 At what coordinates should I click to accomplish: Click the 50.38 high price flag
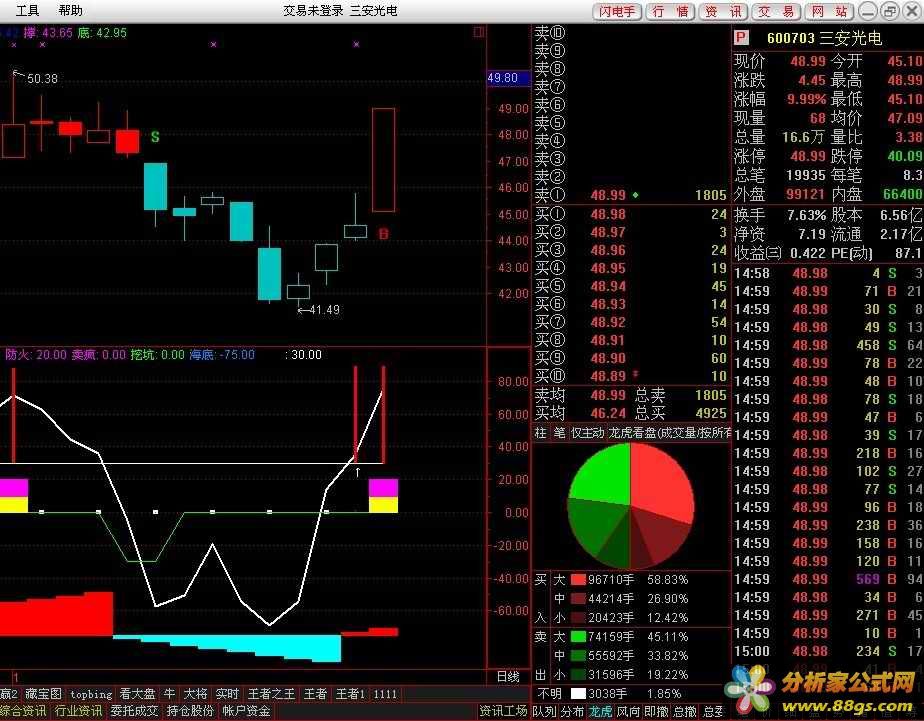(x=42, y=78)
